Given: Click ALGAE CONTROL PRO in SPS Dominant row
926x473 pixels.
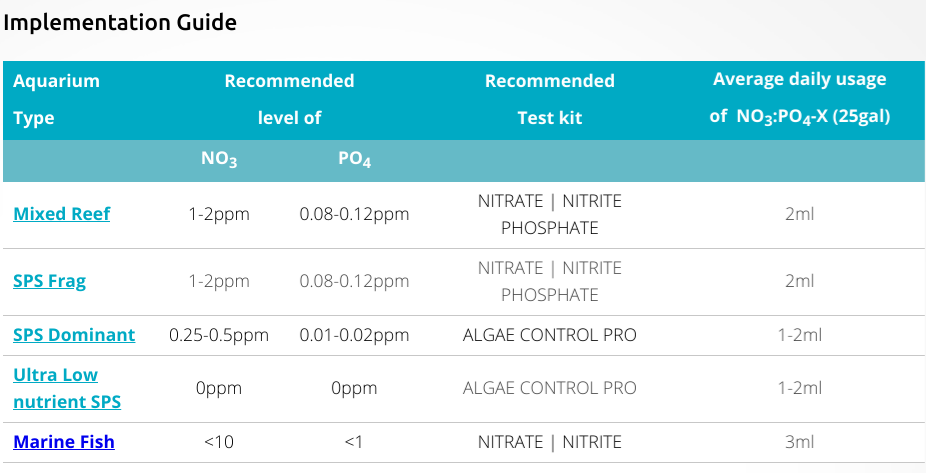Looking at the screenshot, I should [x=550, y=335].
